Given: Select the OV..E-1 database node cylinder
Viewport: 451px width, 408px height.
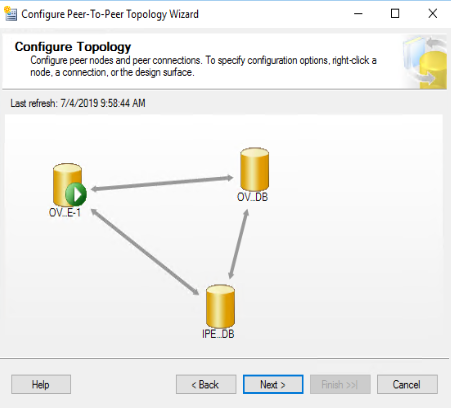Looking at the screenshot, I should [67, 184].
